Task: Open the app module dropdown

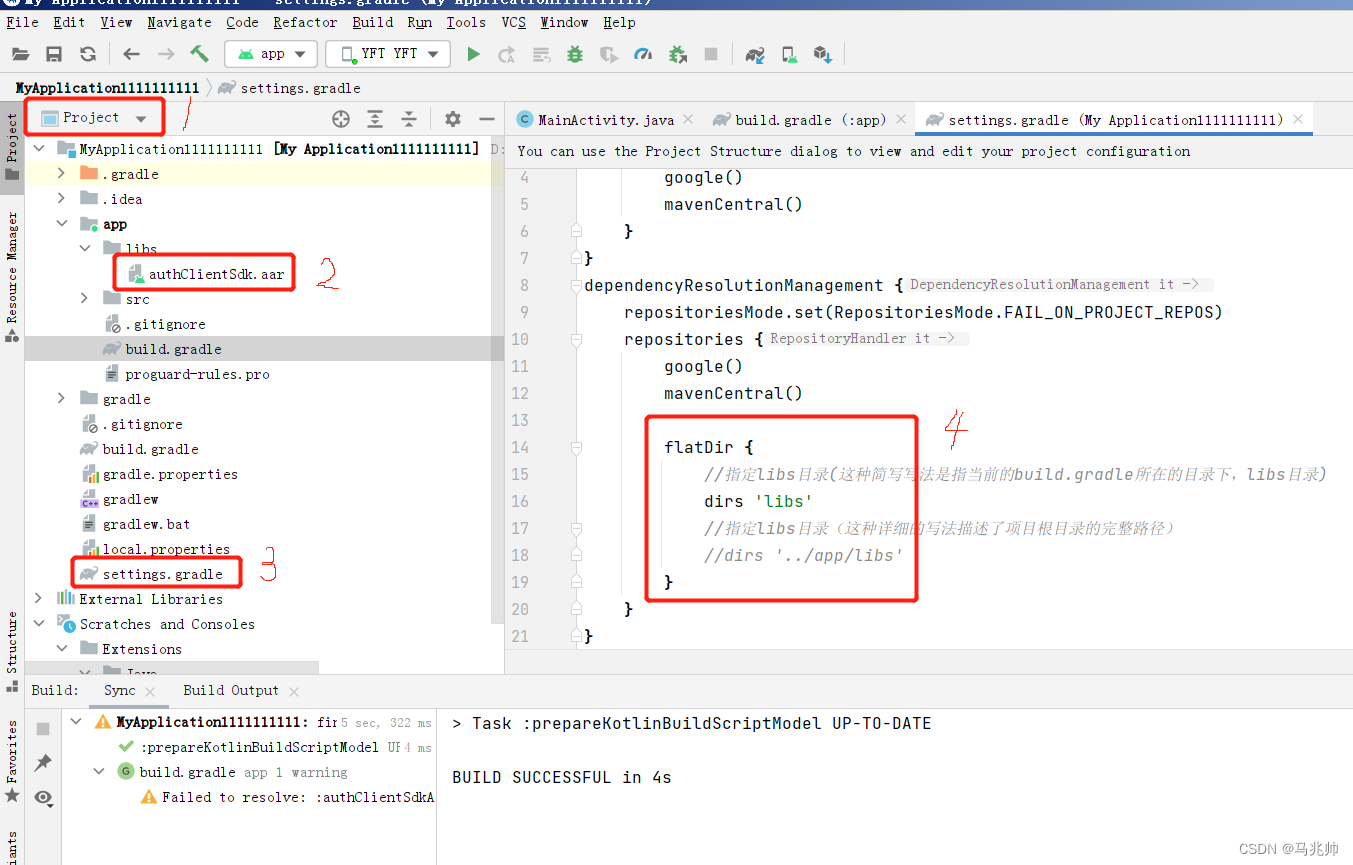Action: [x=270, y=55]
